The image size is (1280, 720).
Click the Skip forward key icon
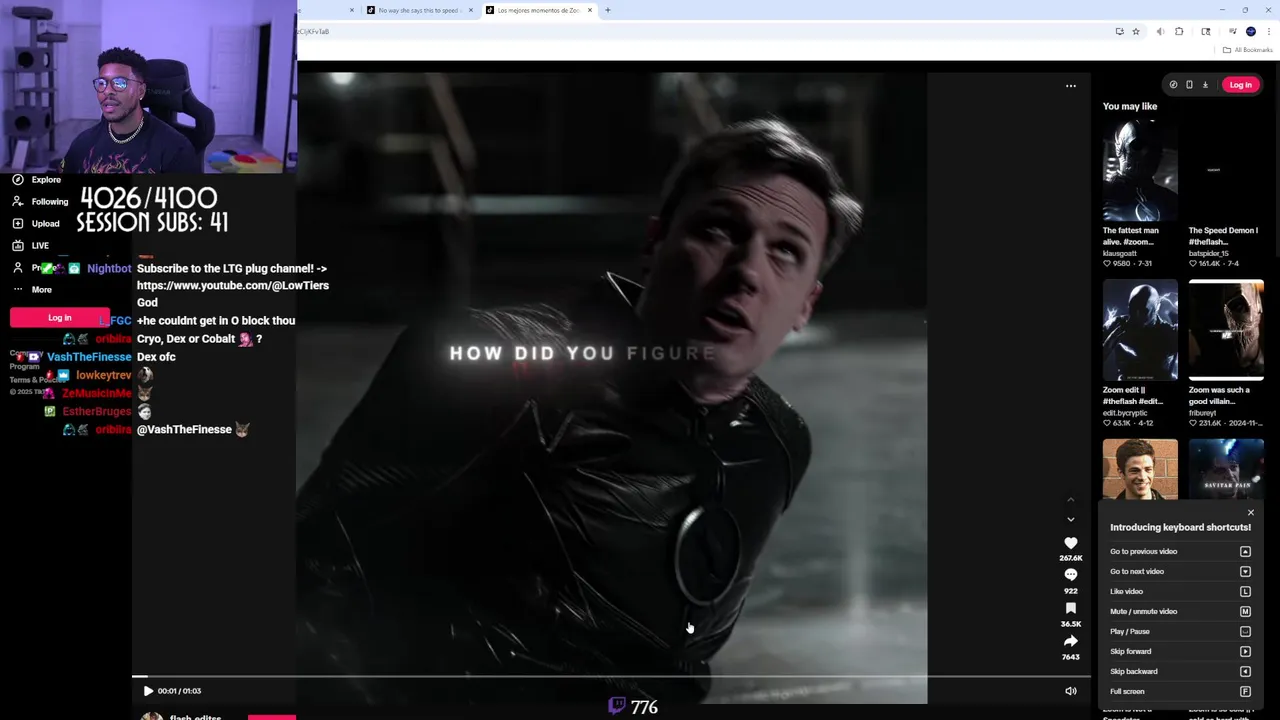point(1245,652)
